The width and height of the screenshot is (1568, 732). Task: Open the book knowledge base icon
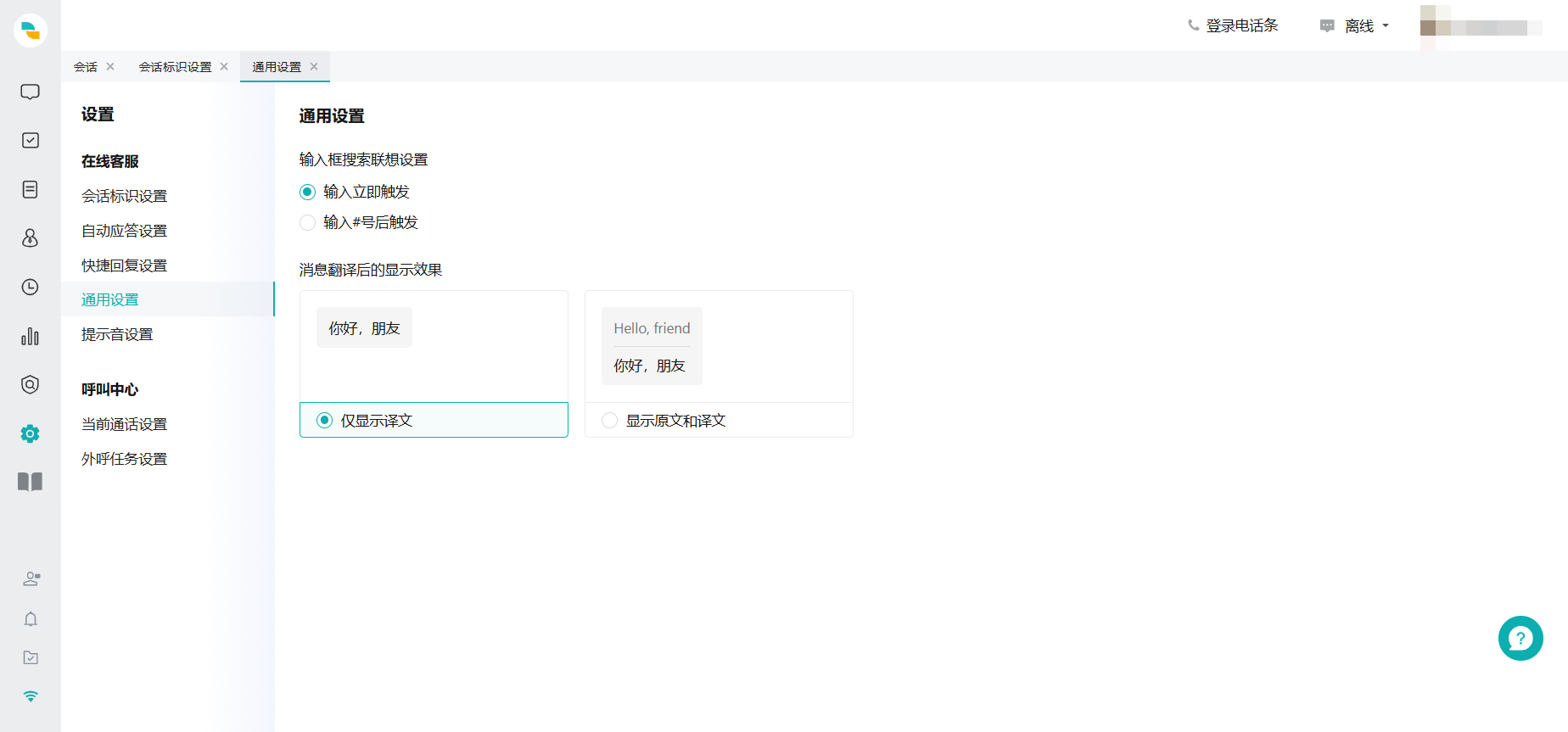point(30,482)
